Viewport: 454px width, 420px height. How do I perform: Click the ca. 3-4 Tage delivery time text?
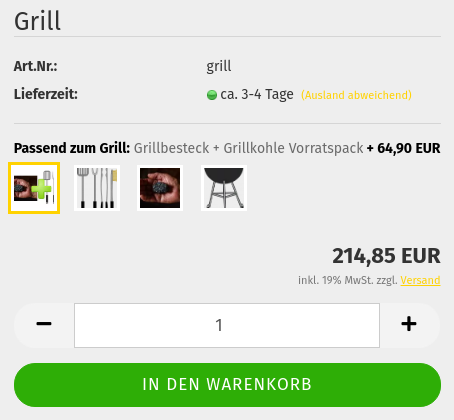pyautogui.click(x=257, y=95)
